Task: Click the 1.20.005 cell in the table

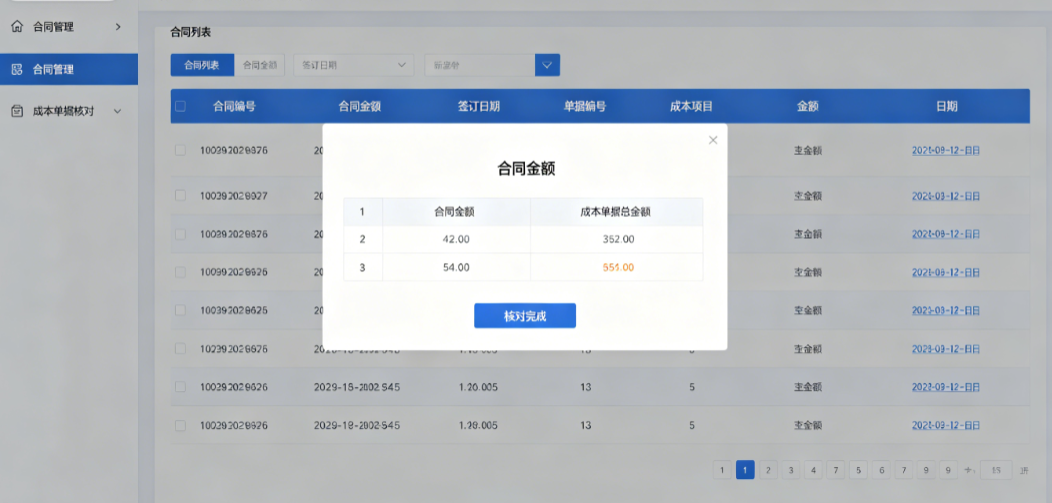Action: [478, 387]
